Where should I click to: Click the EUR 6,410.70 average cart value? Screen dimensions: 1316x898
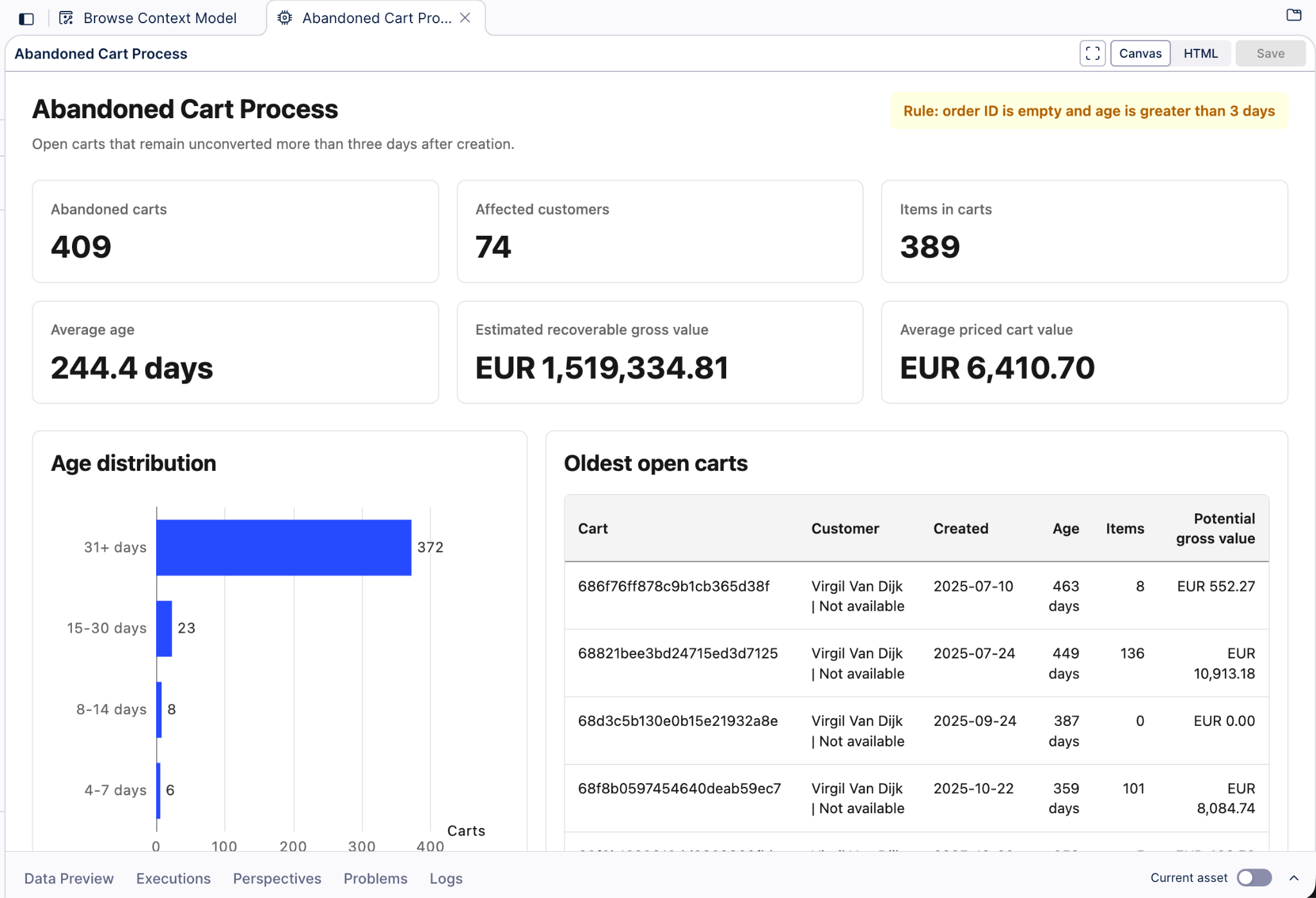[x=997, y=368]
